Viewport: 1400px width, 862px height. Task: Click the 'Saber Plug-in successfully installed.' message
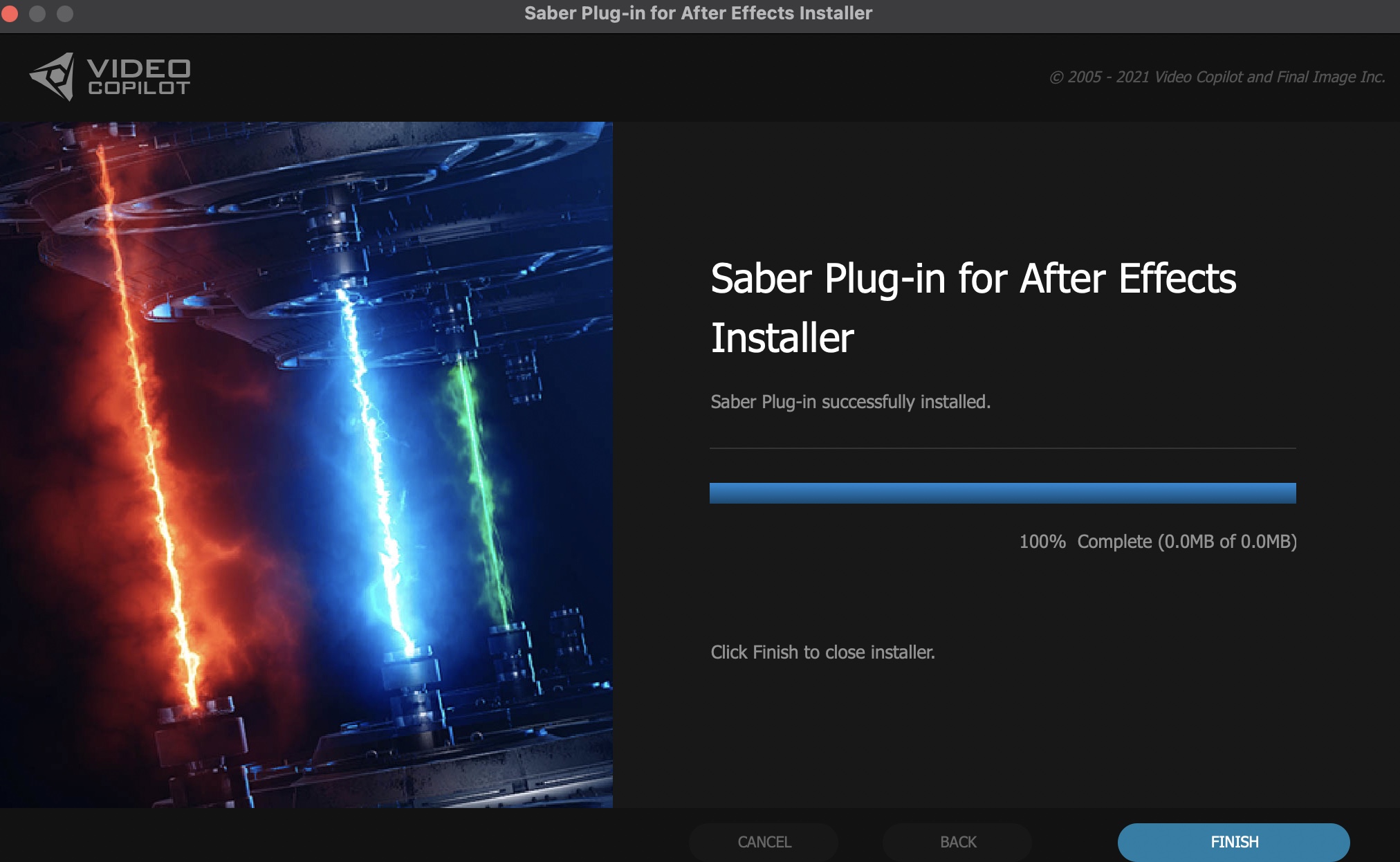click(x=850, y=402)
